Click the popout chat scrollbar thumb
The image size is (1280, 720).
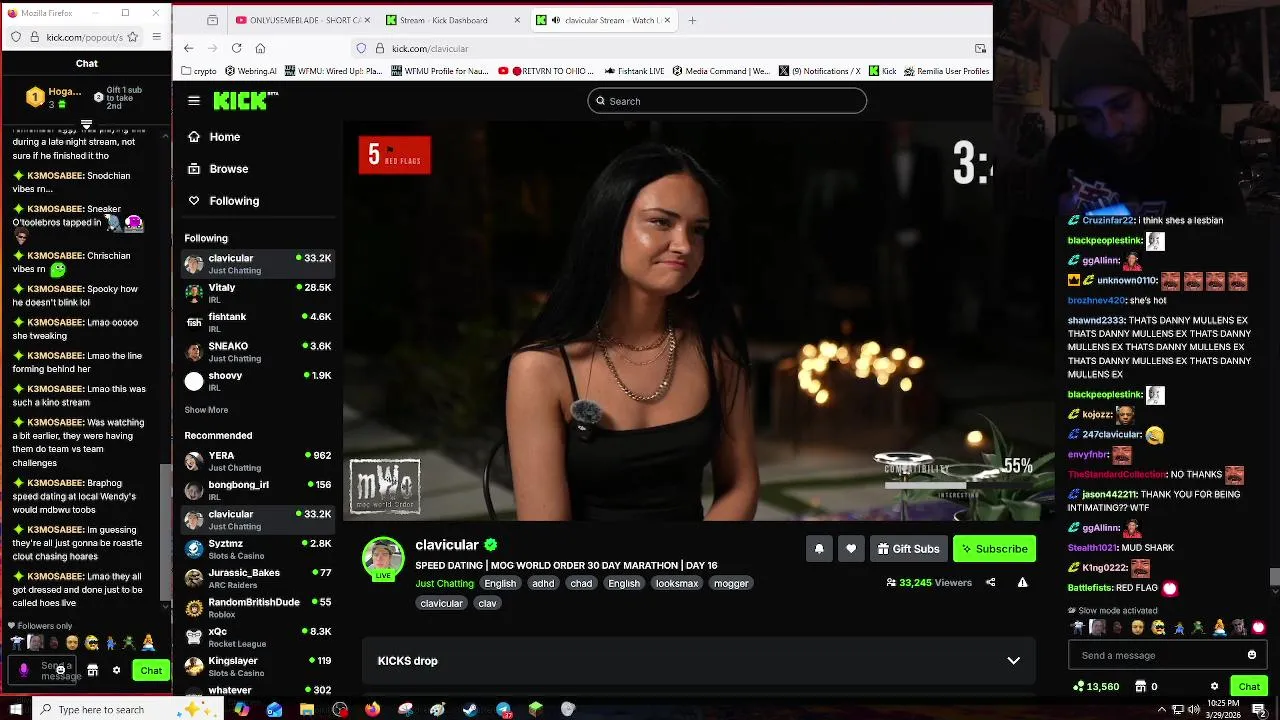(x=166, y=532)
